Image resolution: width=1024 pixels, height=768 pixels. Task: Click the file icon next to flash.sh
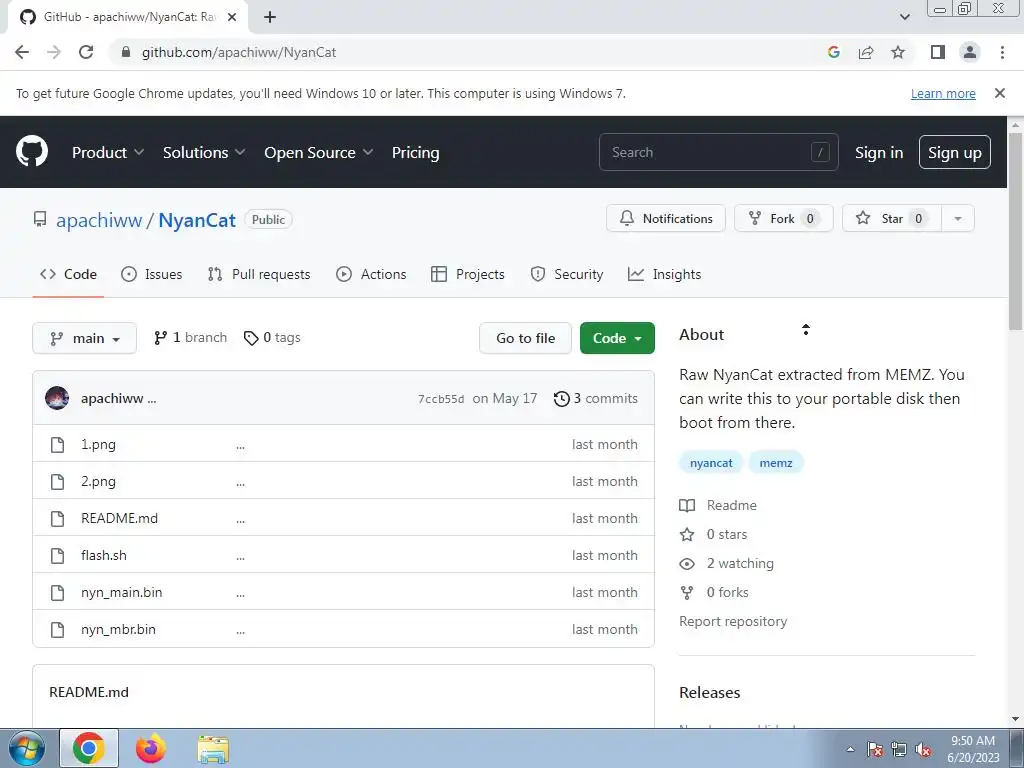click(x=57, y=556)
